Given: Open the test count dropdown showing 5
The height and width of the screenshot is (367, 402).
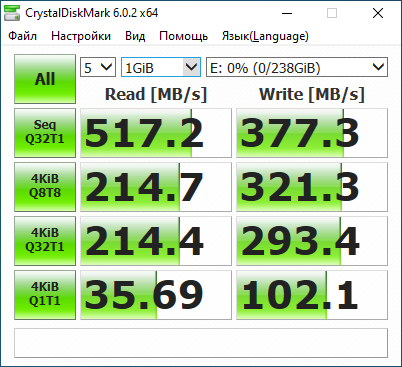Looking at the screenshot, I should tap(98, 67).
